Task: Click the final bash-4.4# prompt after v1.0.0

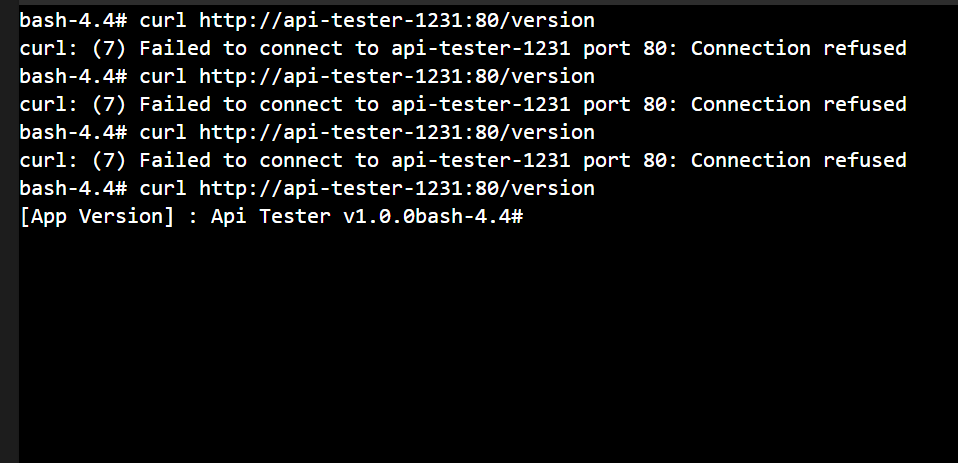Action: click(x=469, y=216)
